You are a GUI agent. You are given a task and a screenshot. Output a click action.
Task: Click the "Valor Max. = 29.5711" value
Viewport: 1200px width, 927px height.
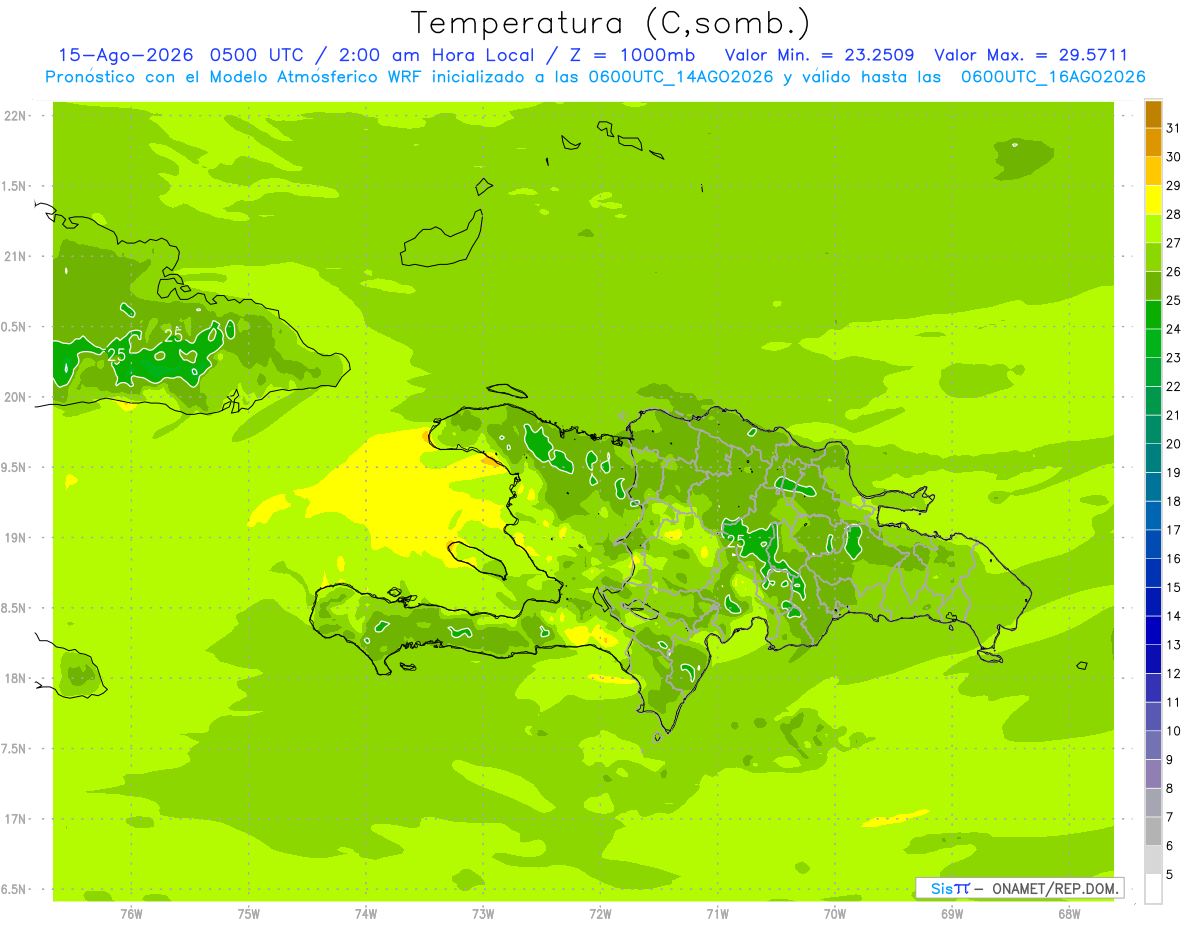pyautogui.click(x=1031, y=55)
